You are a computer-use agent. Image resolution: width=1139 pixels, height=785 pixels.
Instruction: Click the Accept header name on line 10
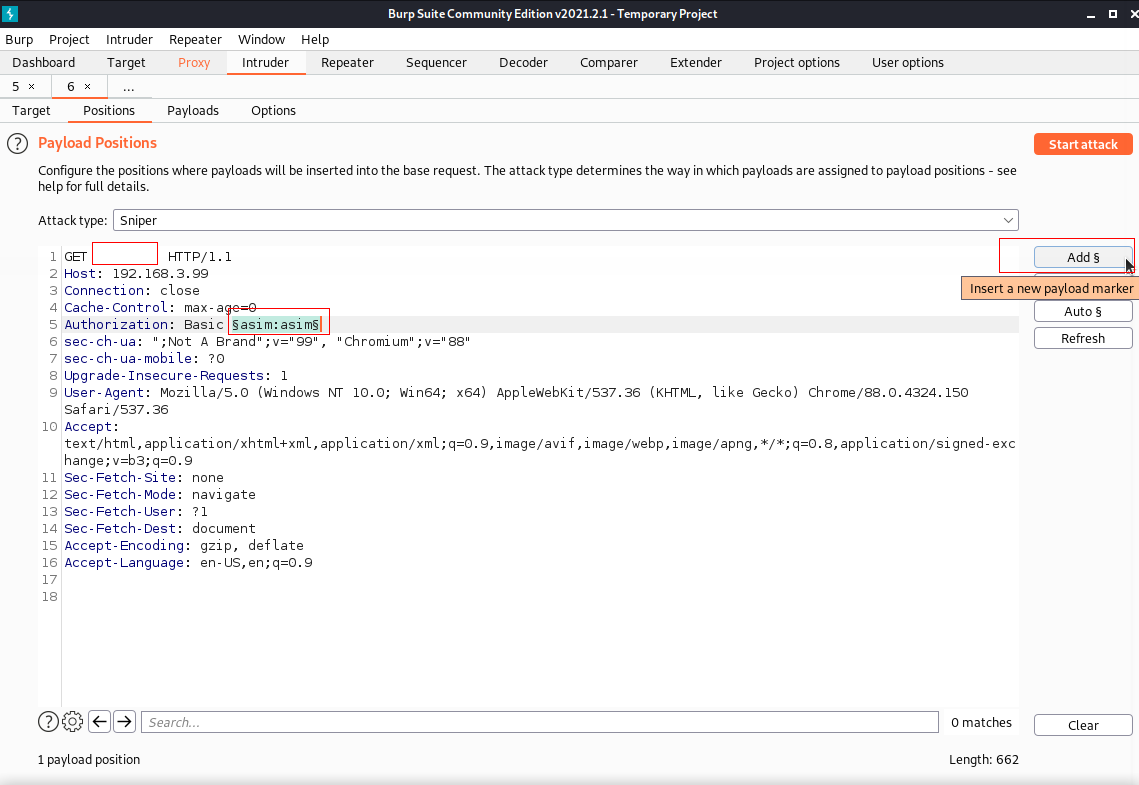click(x=92, y=426)
